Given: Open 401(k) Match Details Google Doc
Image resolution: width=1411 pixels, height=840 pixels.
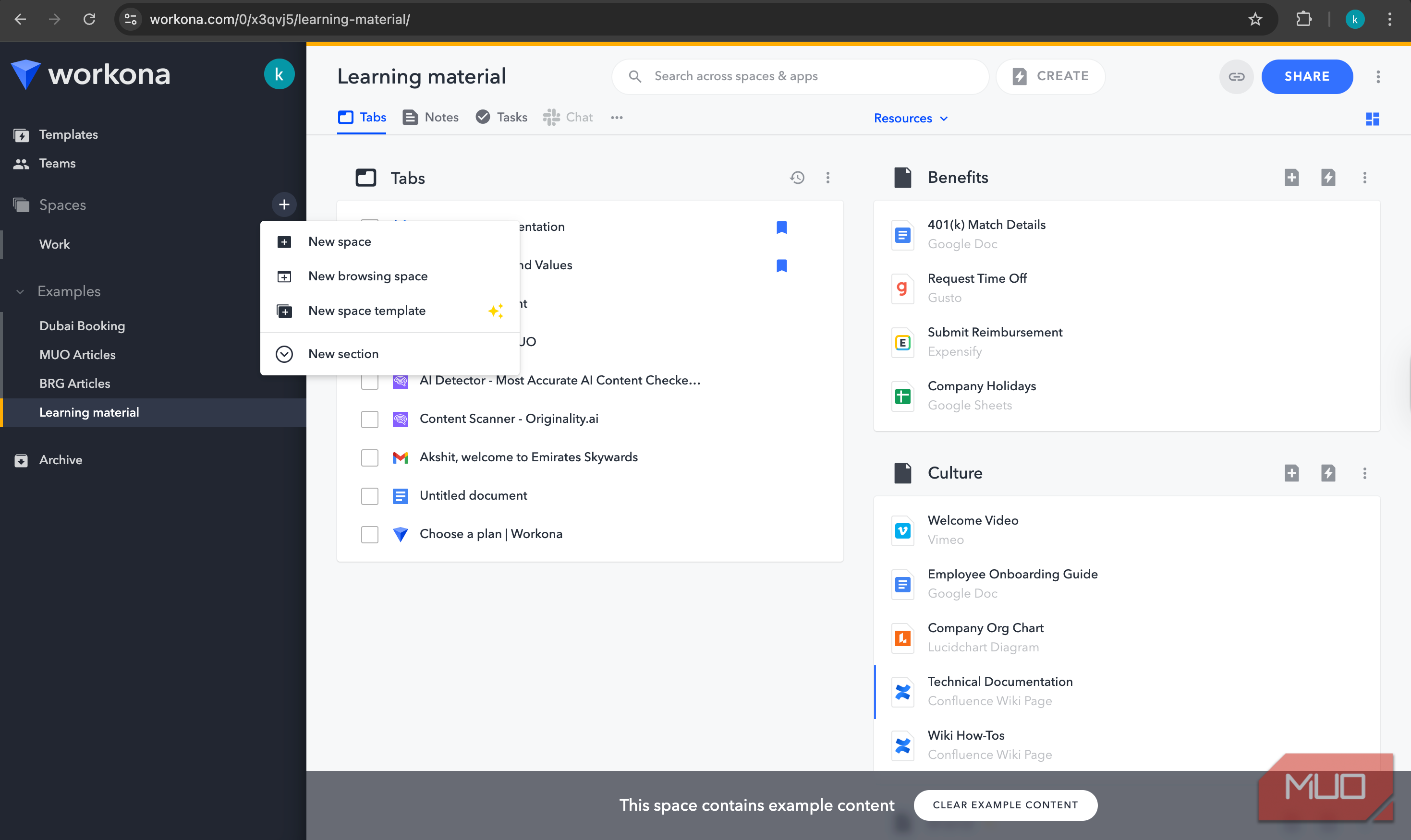Looking at the screenshot, I should (x=1127, y=234).
